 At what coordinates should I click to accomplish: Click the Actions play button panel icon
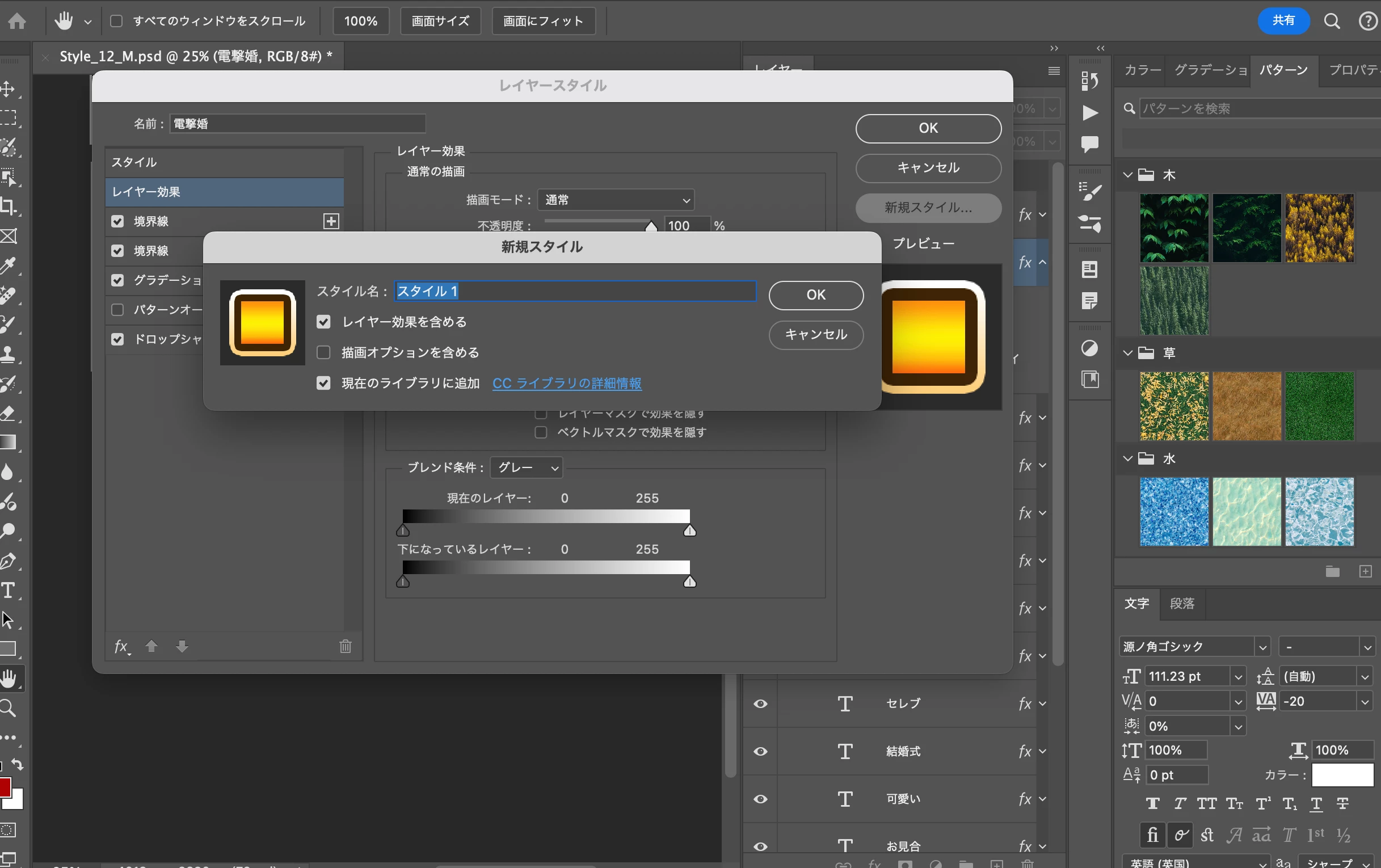click(1090, 113)
